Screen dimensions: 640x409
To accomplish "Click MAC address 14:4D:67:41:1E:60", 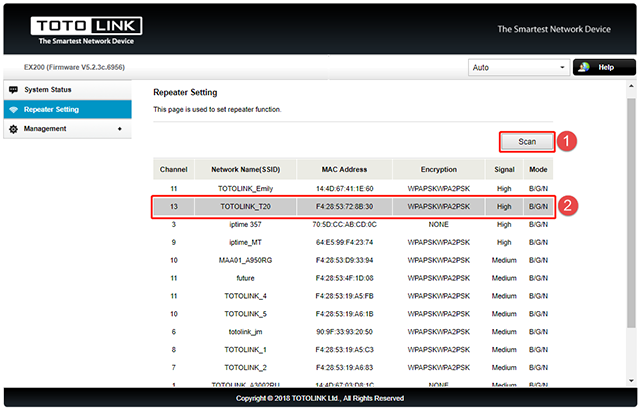I will pyautogui.click(x=344, y=189).
